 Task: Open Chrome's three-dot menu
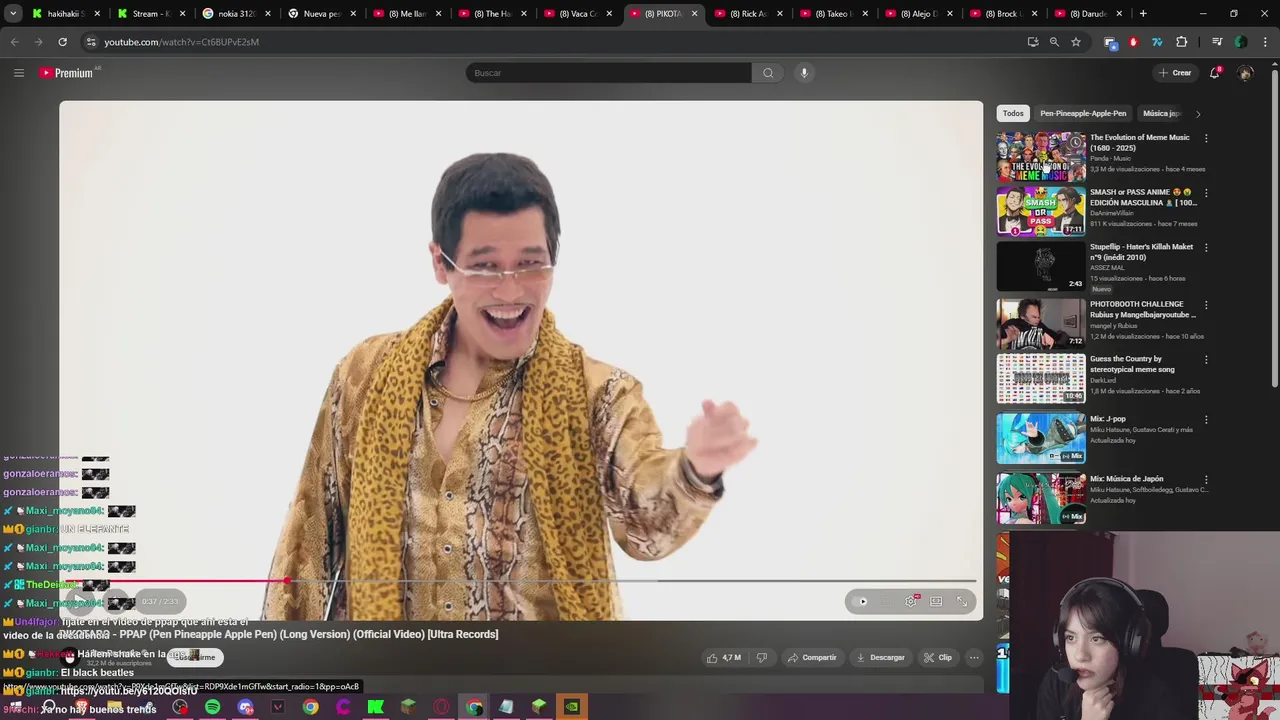1264,42
